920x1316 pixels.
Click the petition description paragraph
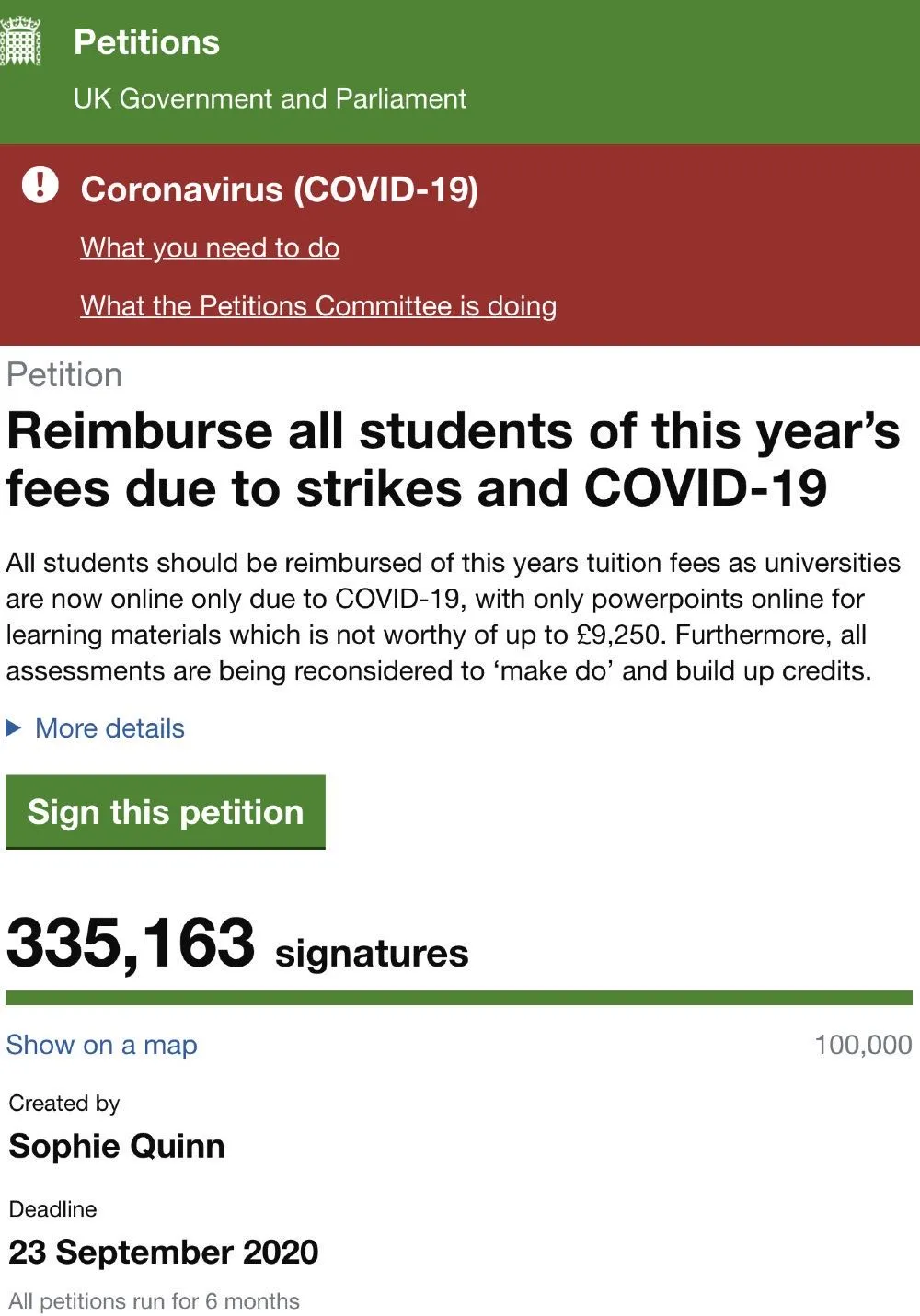click(x=453, y=616)
